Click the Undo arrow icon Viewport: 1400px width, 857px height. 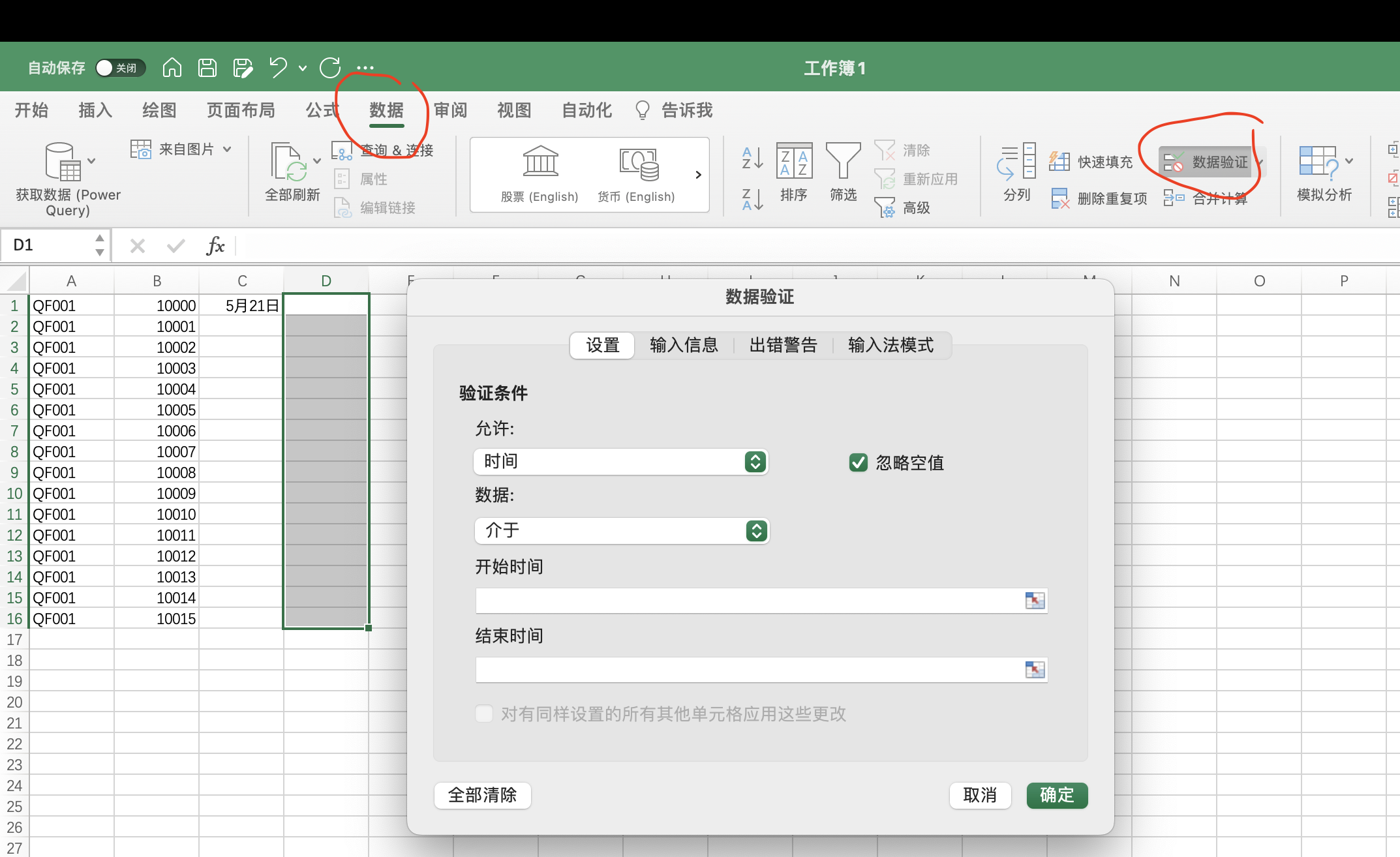[279, 67]
